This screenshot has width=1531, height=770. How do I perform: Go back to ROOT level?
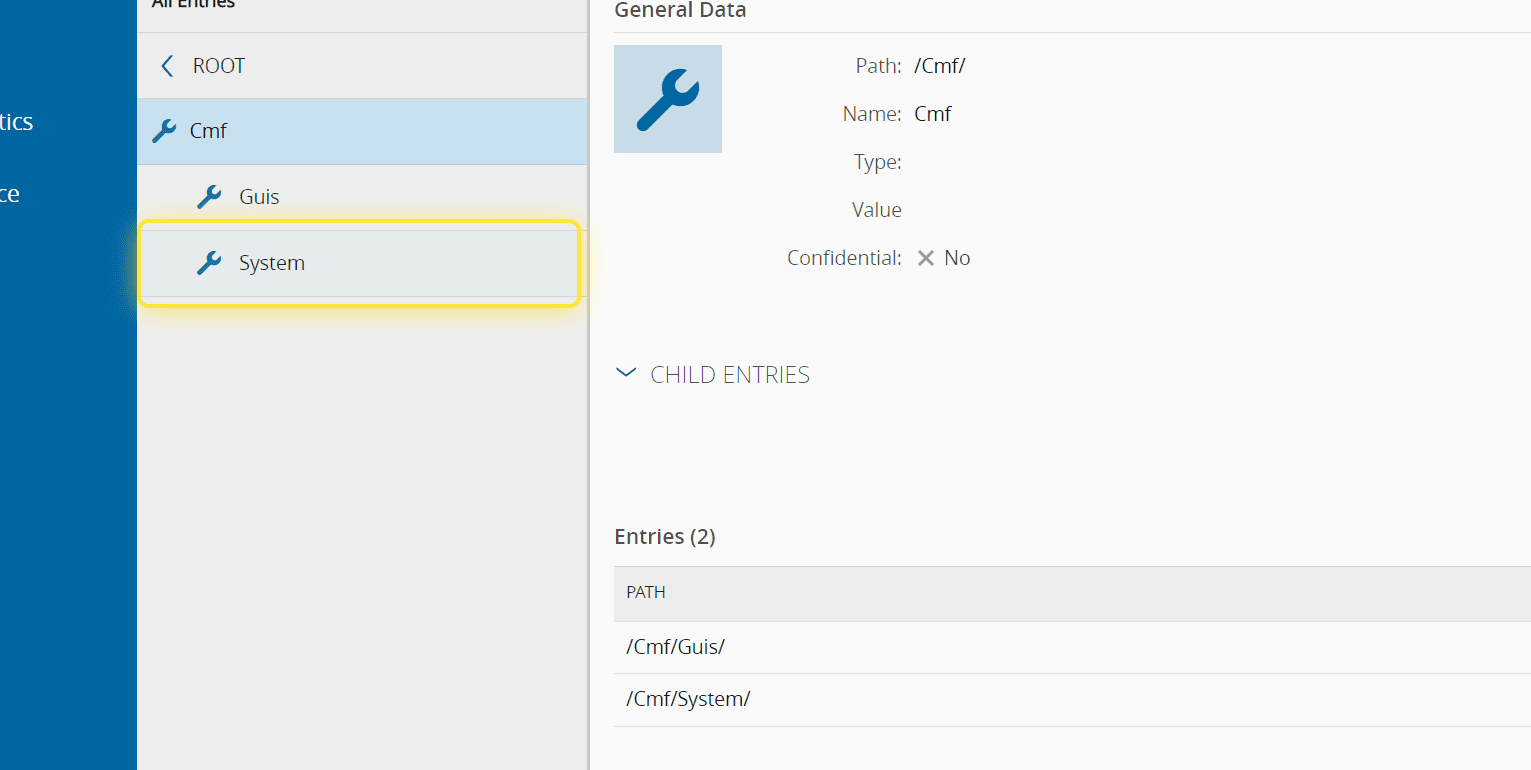click(x=219, y=66)
